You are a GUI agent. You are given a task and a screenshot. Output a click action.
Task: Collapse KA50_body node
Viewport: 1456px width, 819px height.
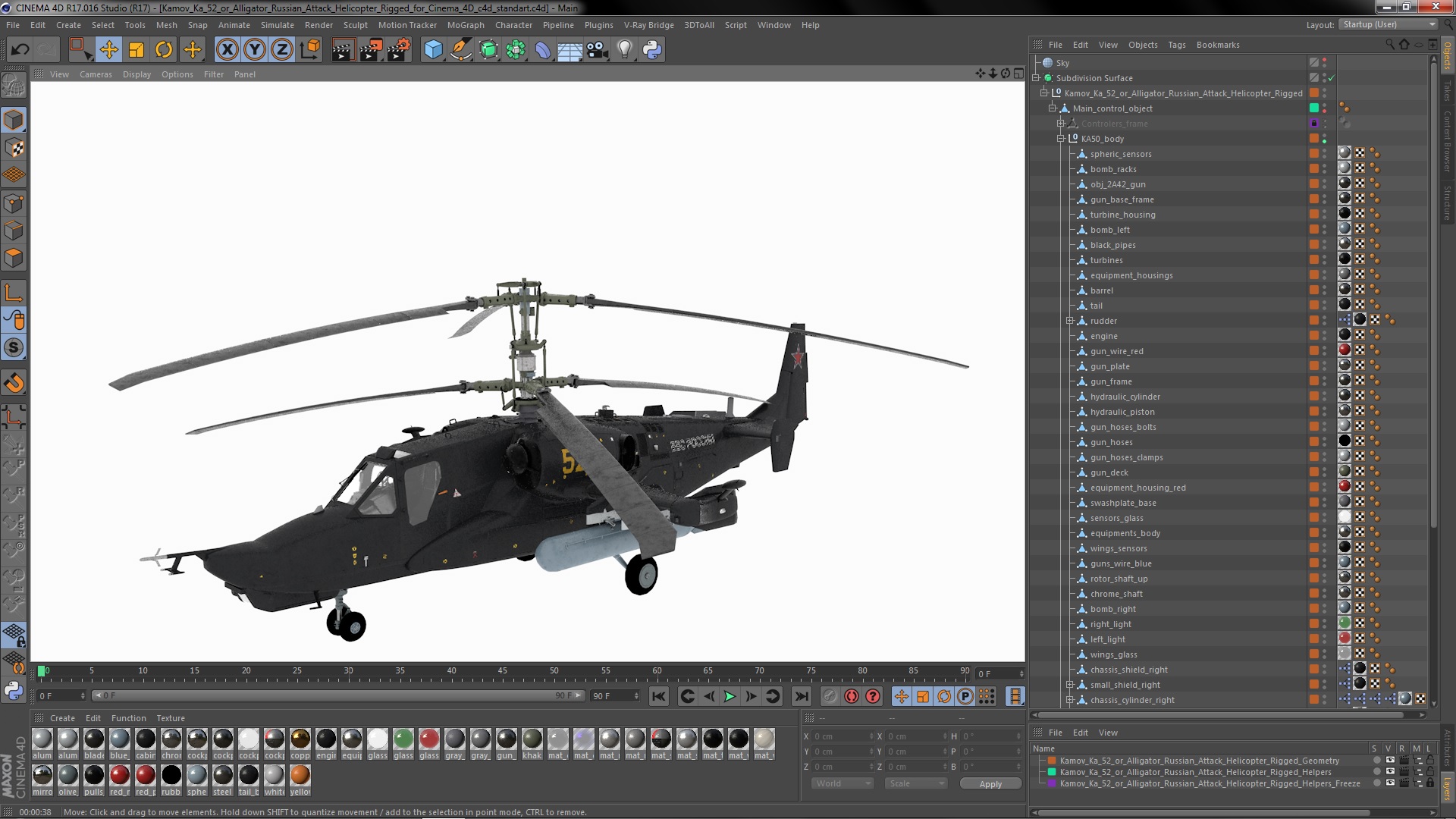pyautogui.click(x=1061, y=139)
